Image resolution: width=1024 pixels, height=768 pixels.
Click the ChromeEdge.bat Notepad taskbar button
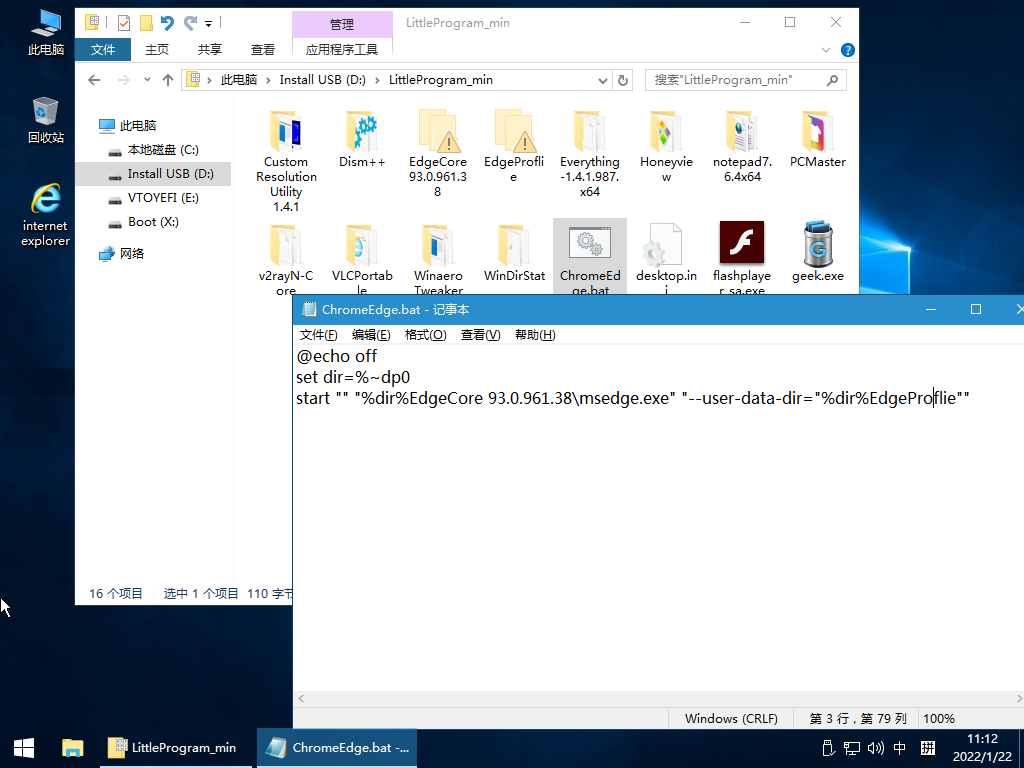(x=337, y=748)
